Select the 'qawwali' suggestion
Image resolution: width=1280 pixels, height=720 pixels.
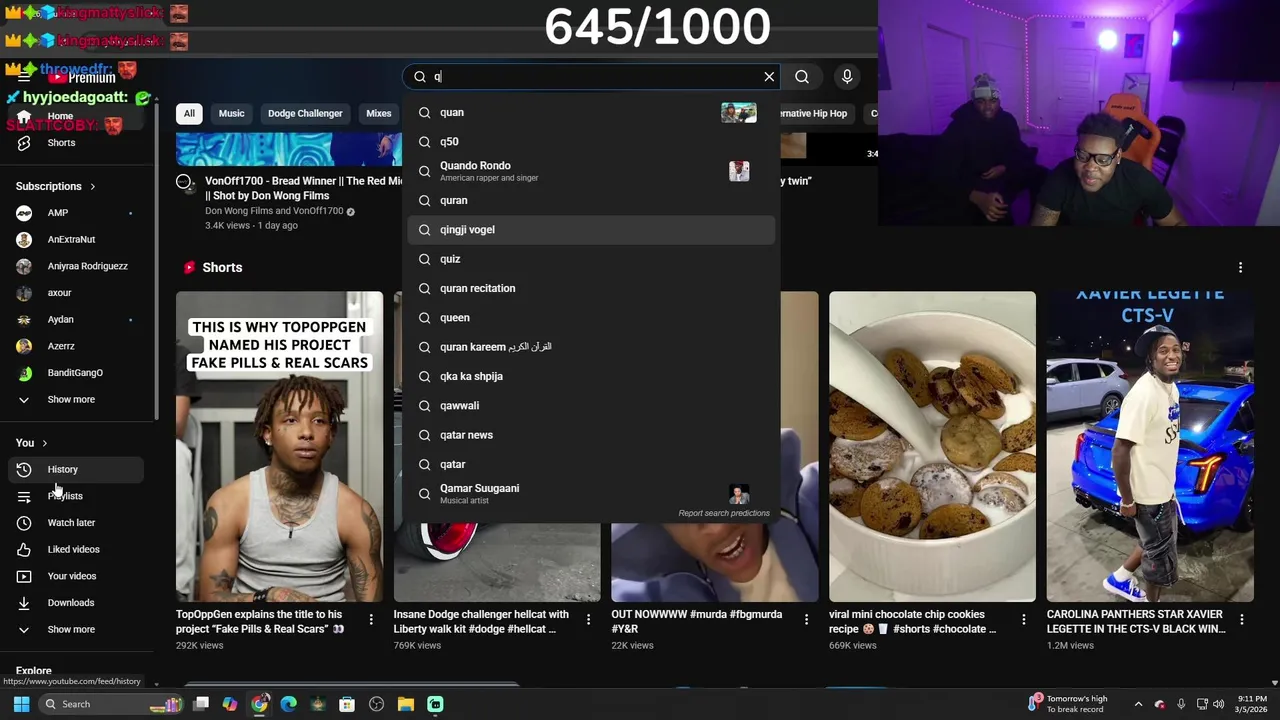coord(591,406)
